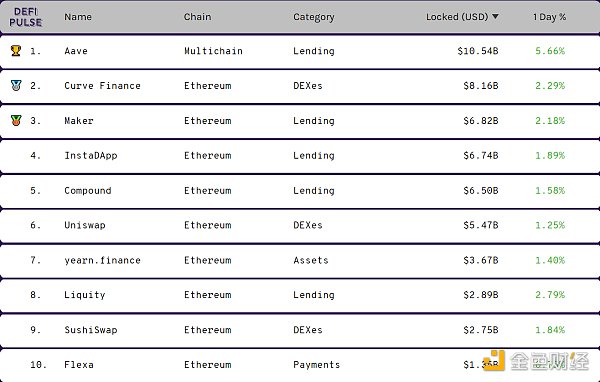Click the SushiSwap name
Screen dimensions: 600x382
coord(91,330)
